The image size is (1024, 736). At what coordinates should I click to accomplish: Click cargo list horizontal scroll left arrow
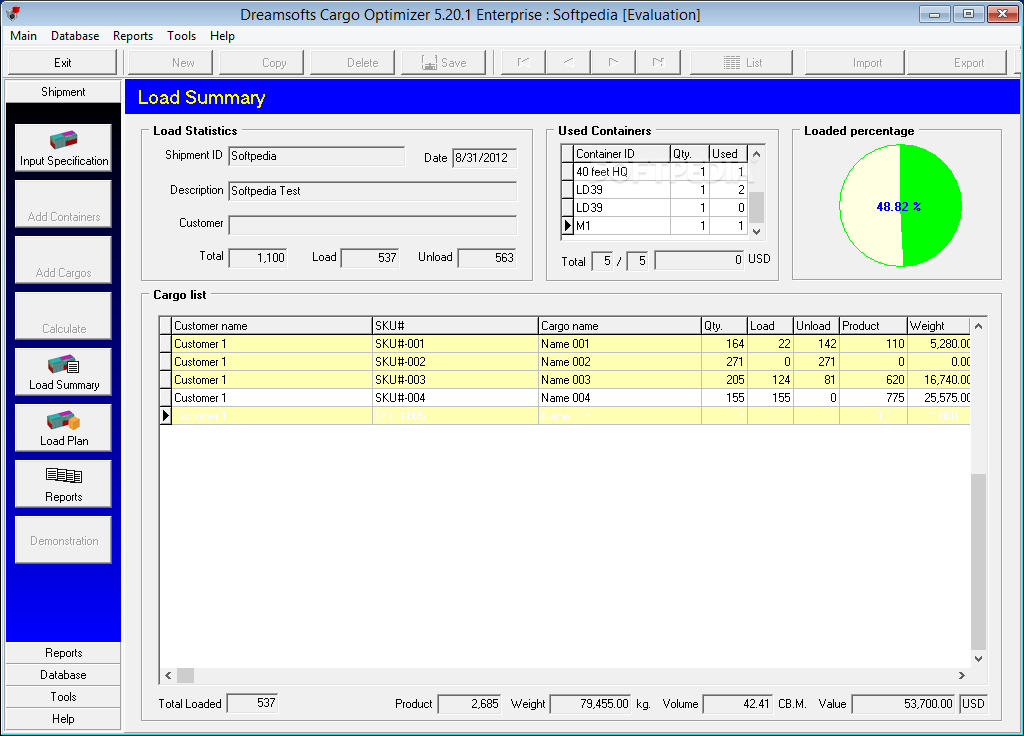[168, 675]
